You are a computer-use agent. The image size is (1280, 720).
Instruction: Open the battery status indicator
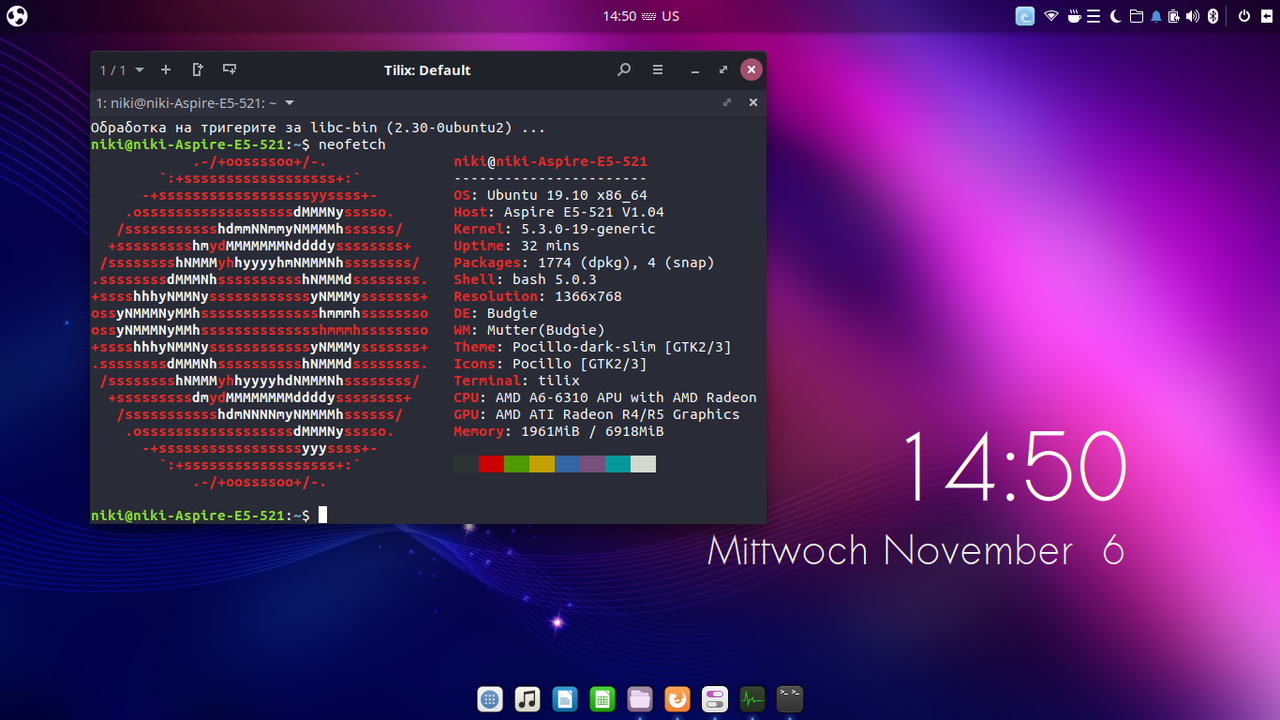(1174, 16)
